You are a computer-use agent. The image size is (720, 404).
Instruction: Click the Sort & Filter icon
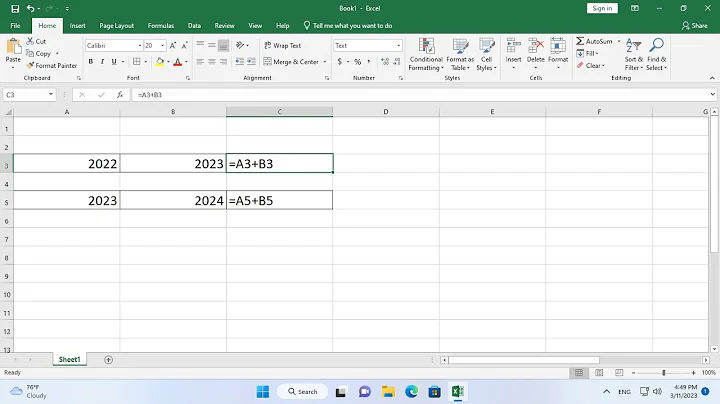(634, 46)
